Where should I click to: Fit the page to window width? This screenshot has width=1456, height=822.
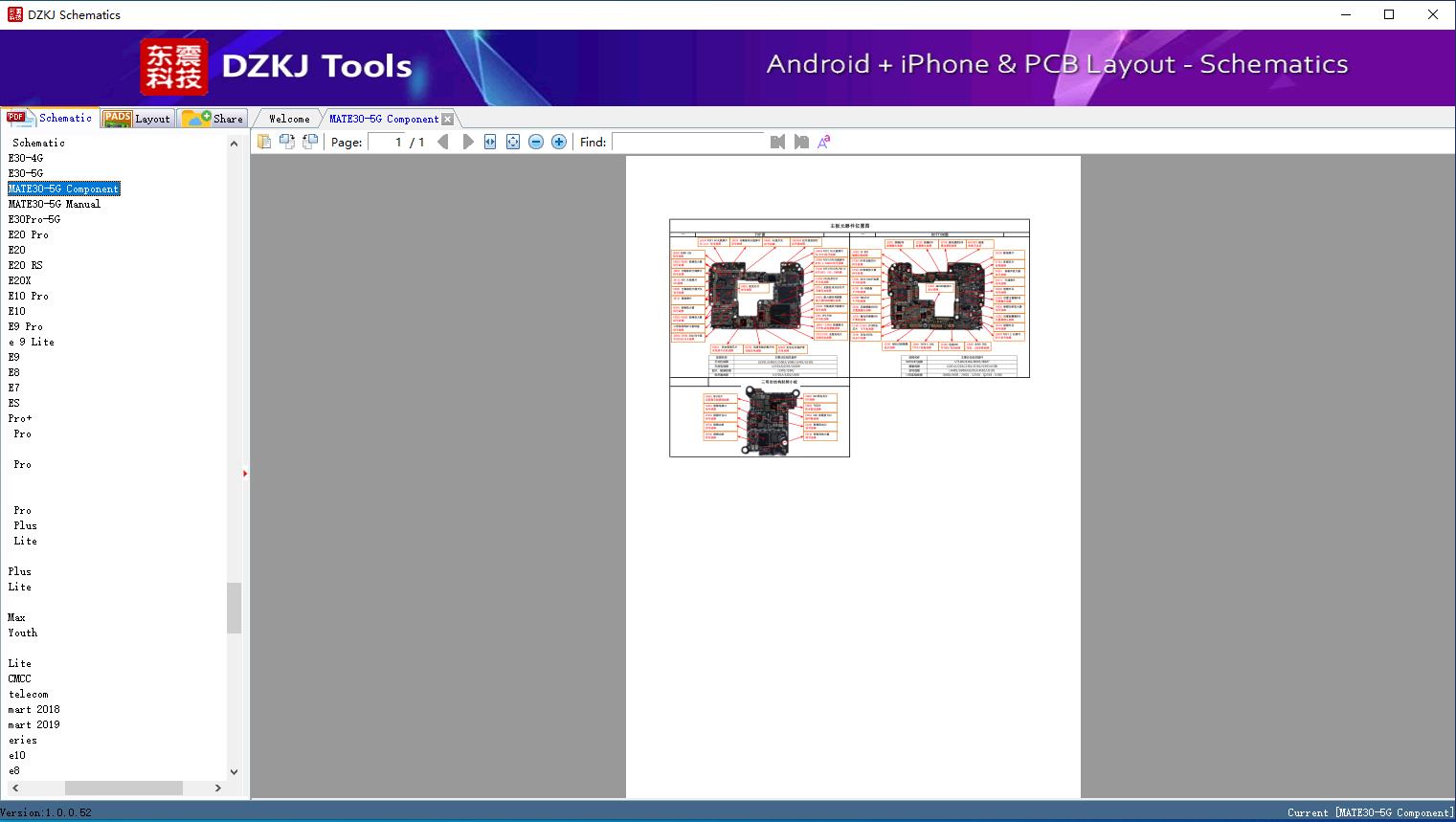(x=490, y=142)
